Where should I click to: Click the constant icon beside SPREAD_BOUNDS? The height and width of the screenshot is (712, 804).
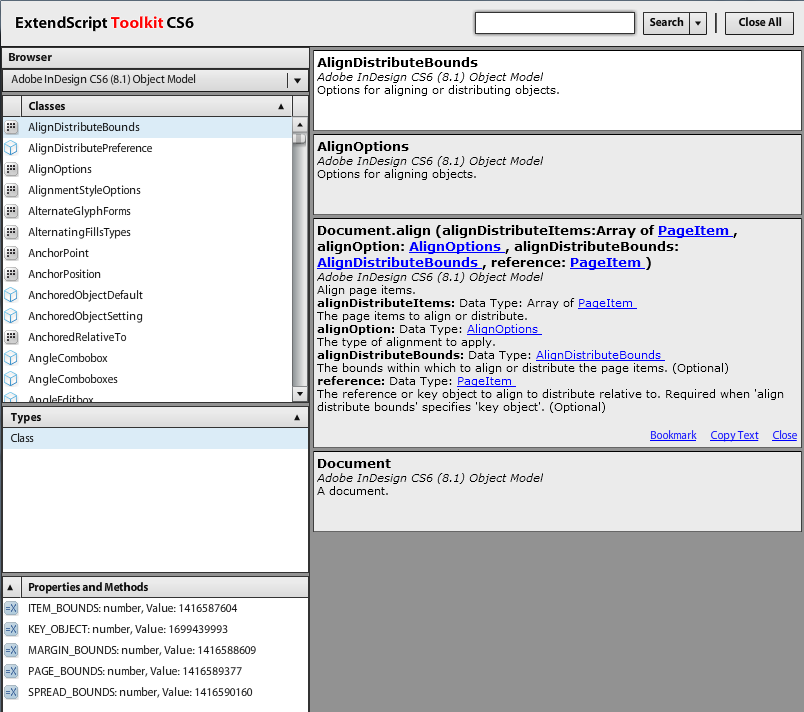coord(11,693)
